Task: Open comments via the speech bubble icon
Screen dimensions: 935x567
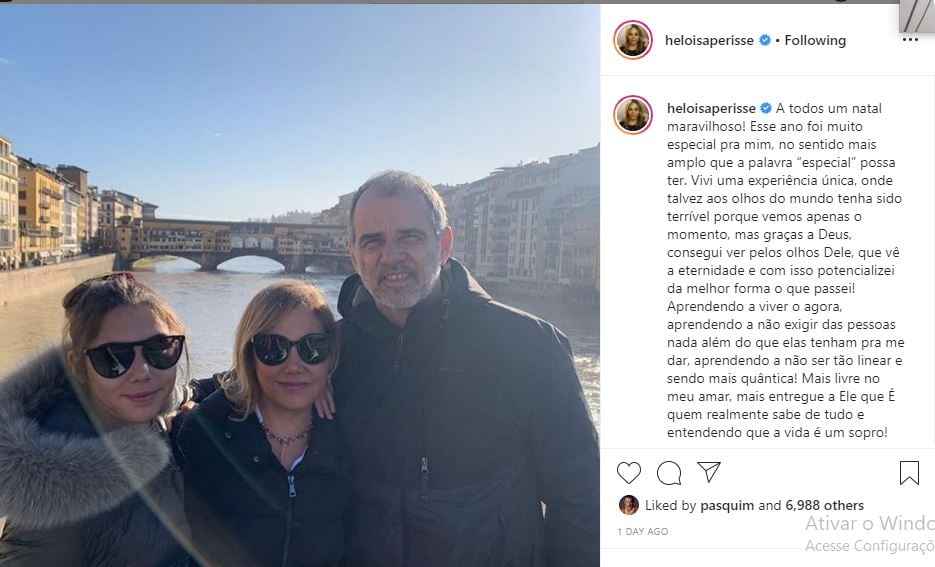Action: (669, 473)
